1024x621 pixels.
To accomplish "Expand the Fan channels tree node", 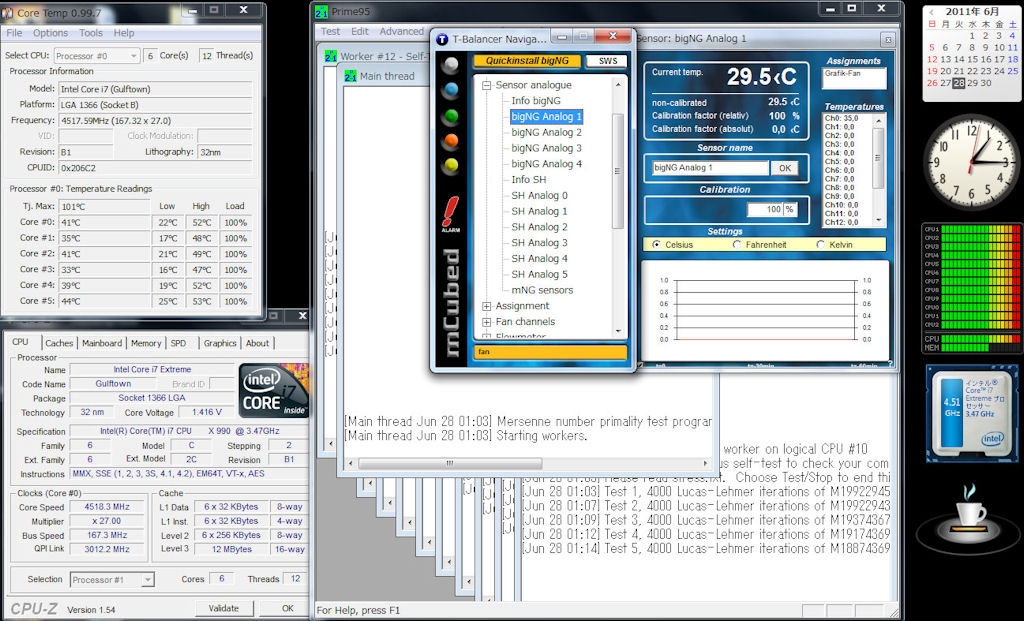I will point(487,322).
